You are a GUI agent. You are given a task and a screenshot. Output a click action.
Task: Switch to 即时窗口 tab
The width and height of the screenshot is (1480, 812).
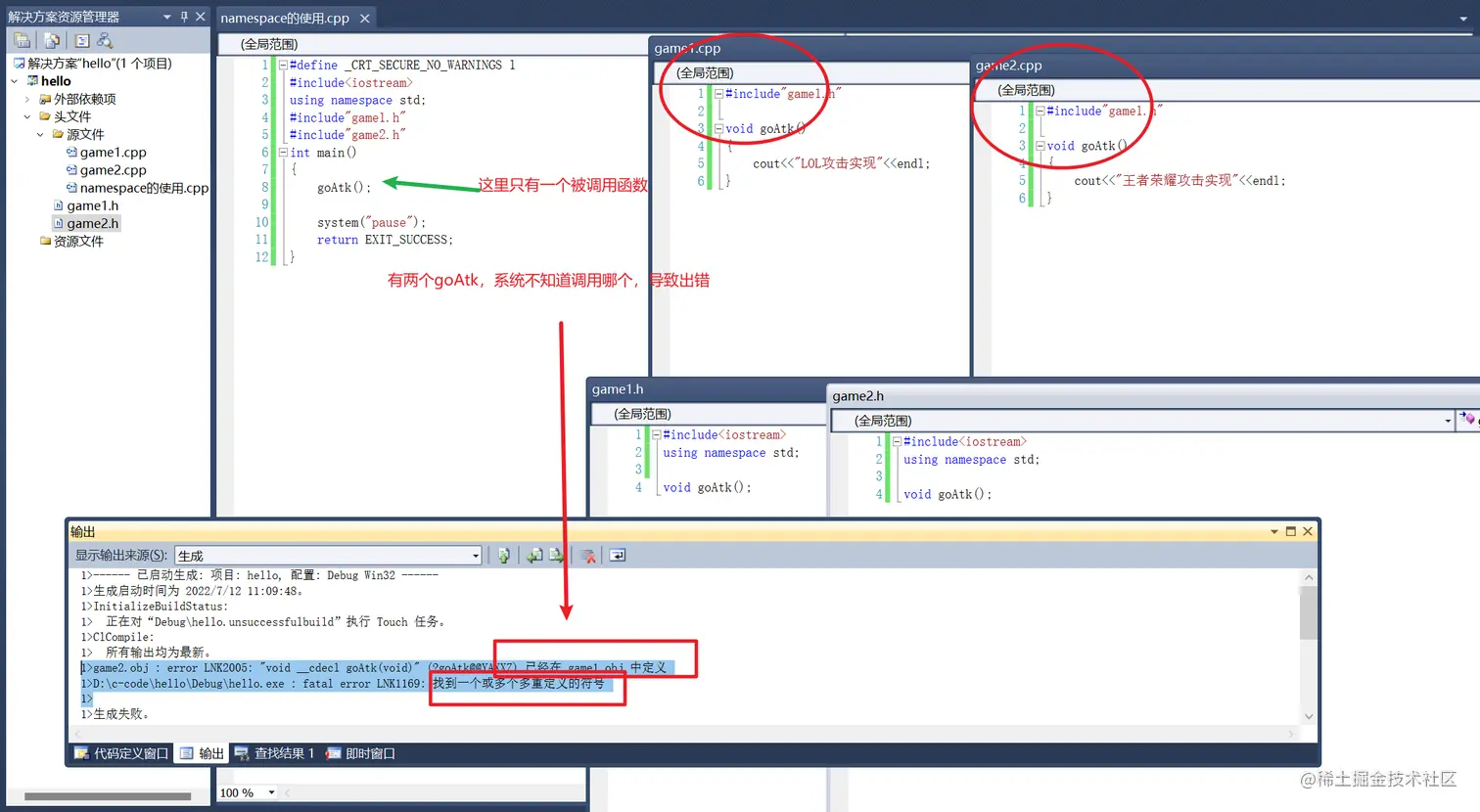pos(361,753)
